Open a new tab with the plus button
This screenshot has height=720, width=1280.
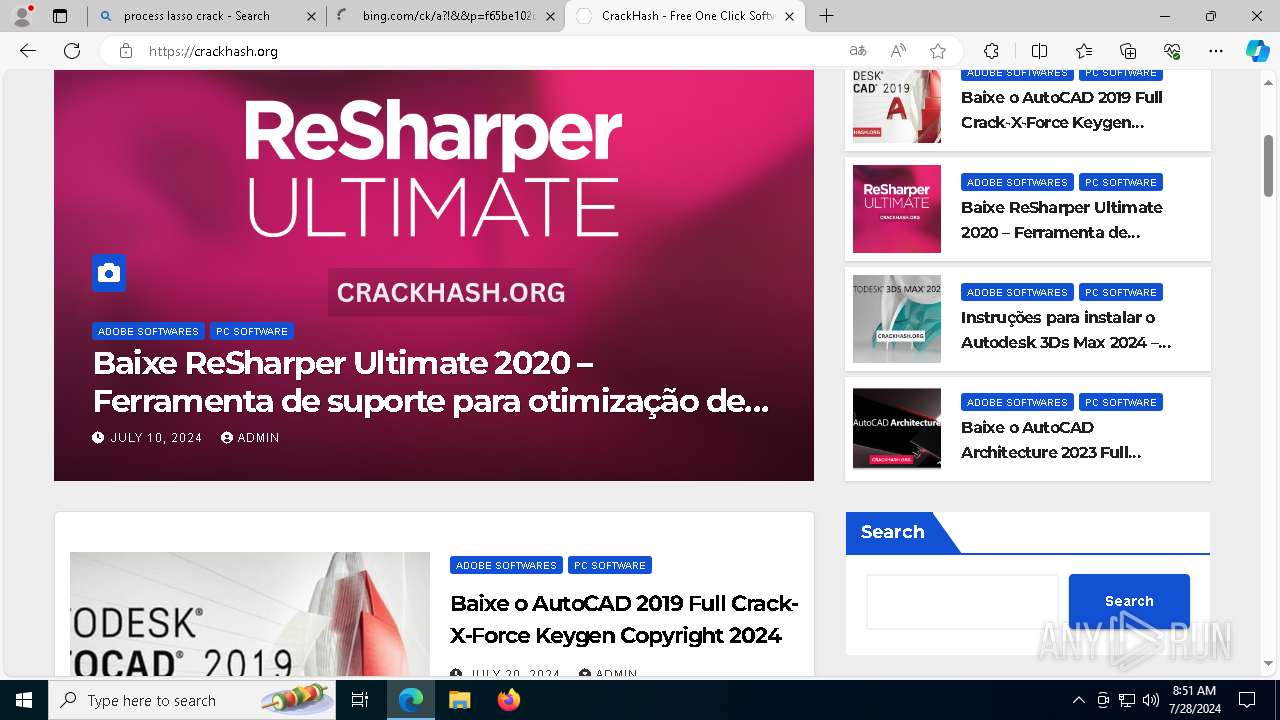(x=826, y=16)
